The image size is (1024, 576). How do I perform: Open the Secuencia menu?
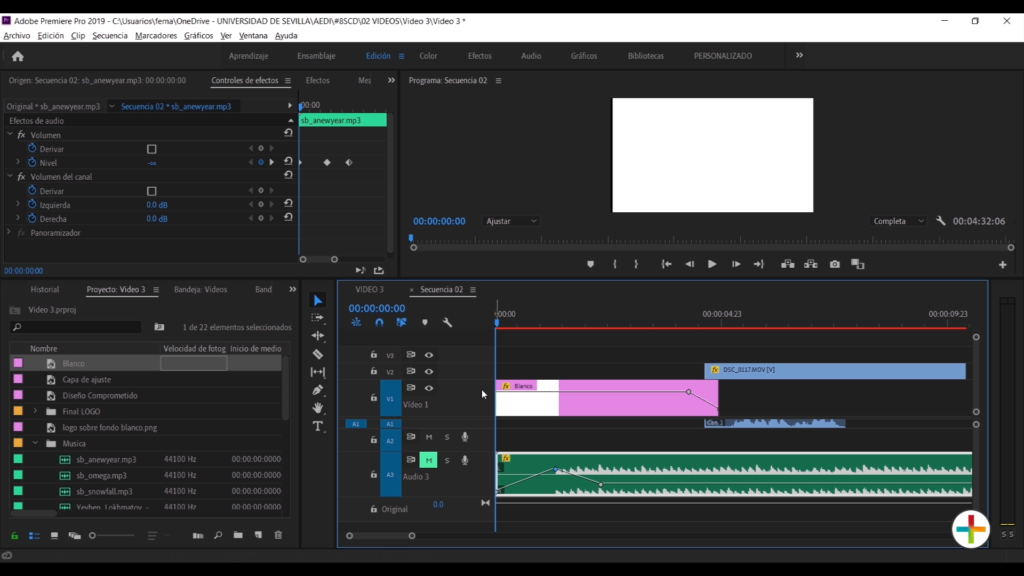[x=110, y=35]
